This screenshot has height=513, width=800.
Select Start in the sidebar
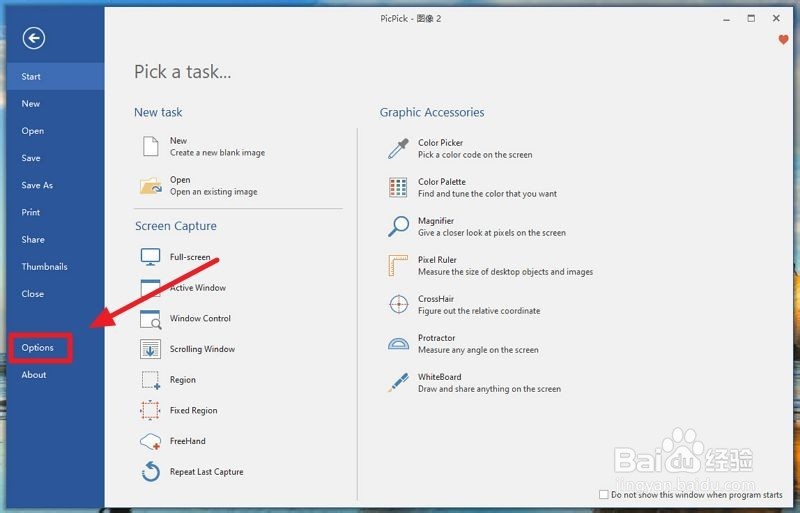point(56,77)
